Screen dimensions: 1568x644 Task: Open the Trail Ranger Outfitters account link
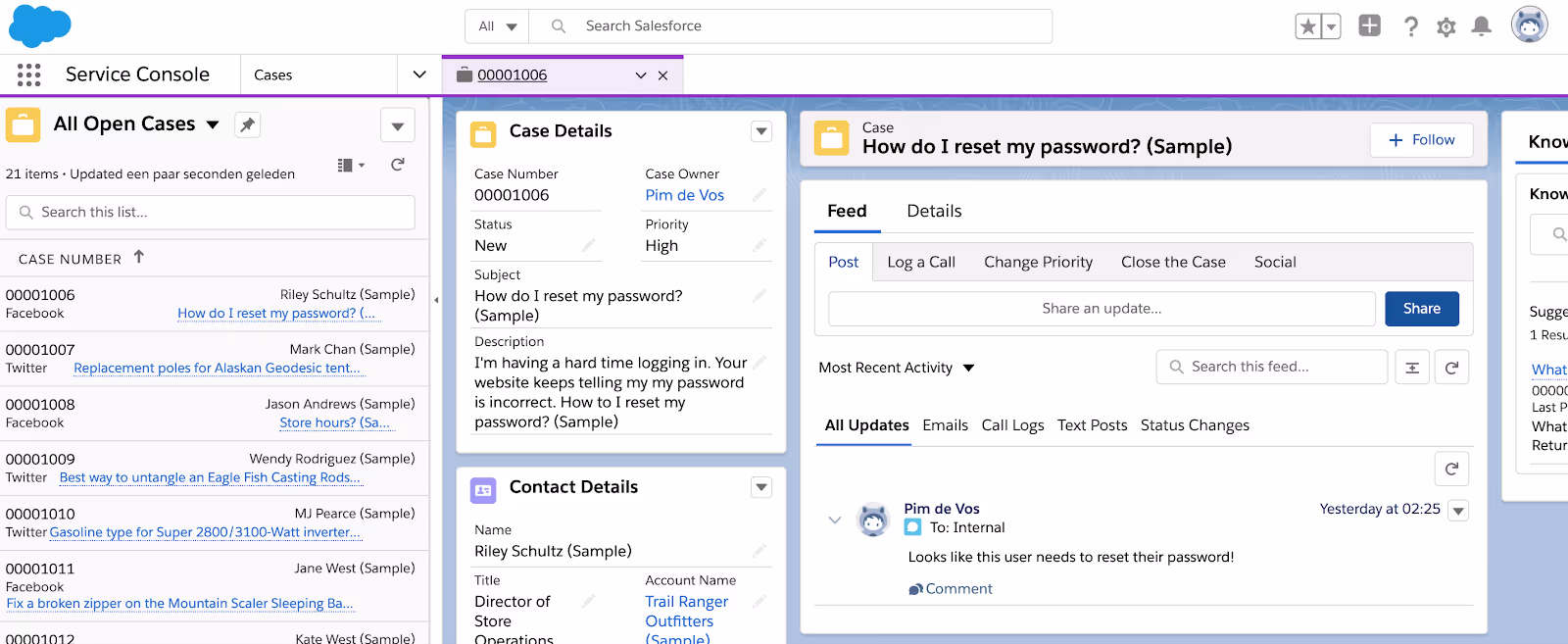click(x=687, y=620)
